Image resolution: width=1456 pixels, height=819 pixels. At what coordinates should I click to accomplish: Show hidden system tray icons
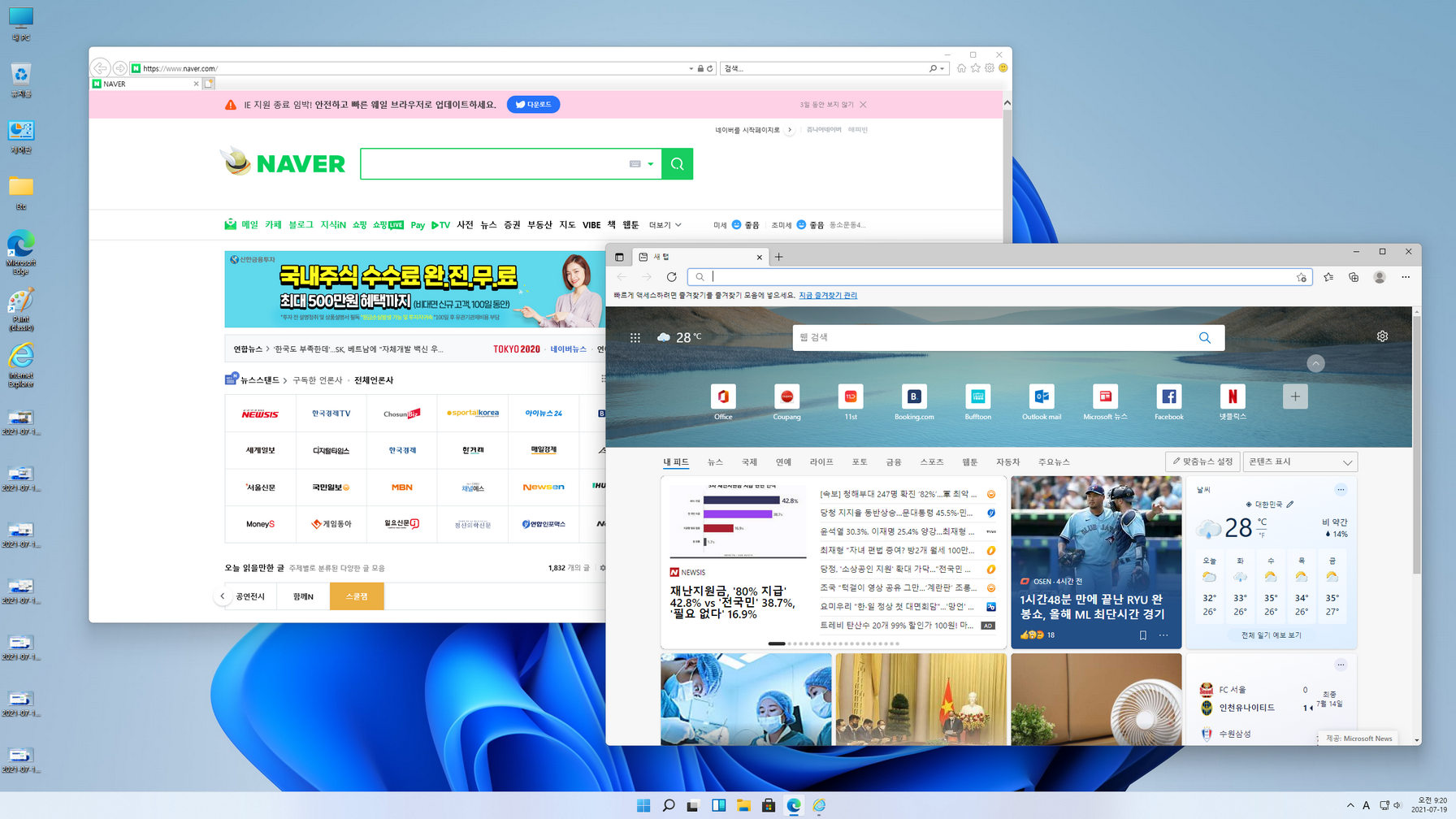point(1350,805)
